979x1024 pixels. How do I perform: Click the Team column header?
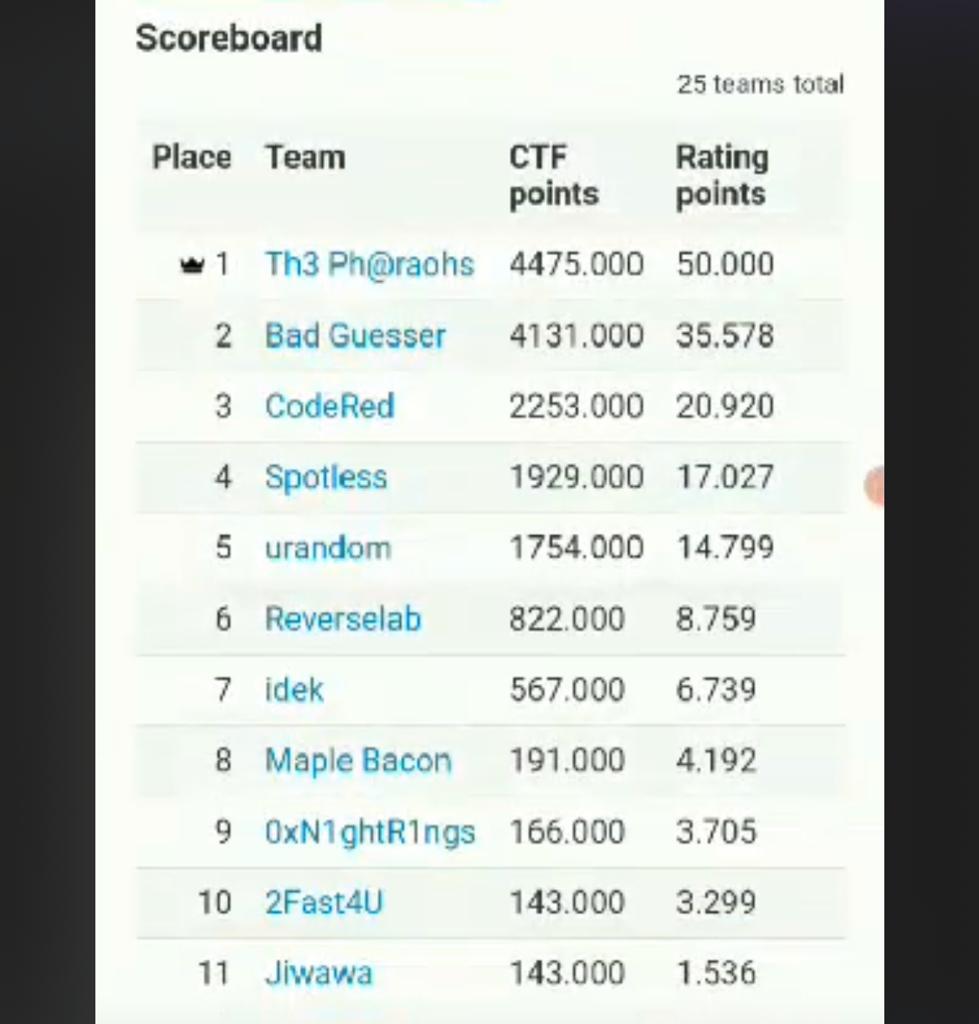[x=304, y=157]
